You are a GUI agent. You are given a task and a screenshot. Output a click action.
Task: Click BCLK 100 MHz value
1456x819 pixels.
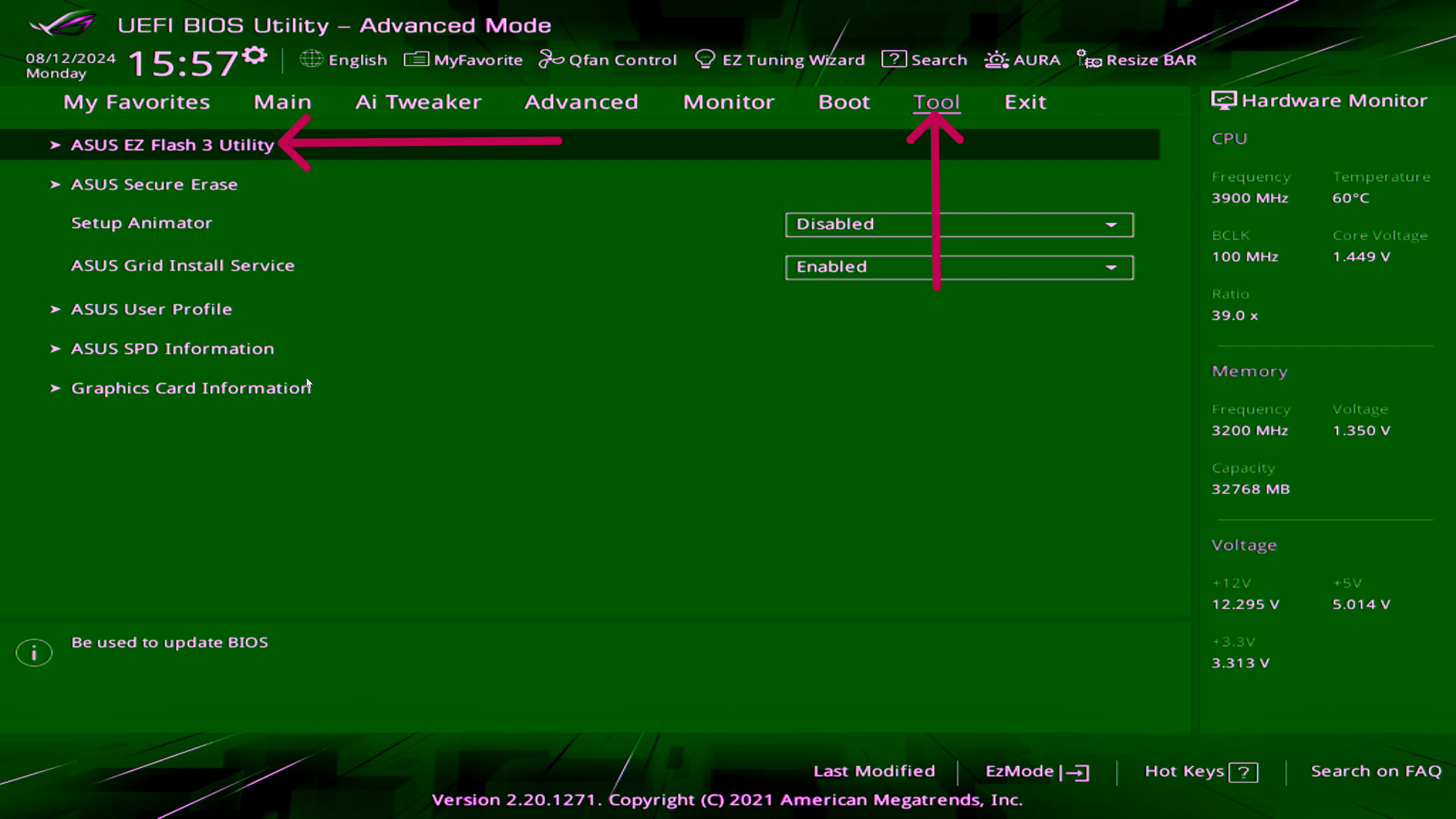pyautogui.click(x=1244, y=257)
